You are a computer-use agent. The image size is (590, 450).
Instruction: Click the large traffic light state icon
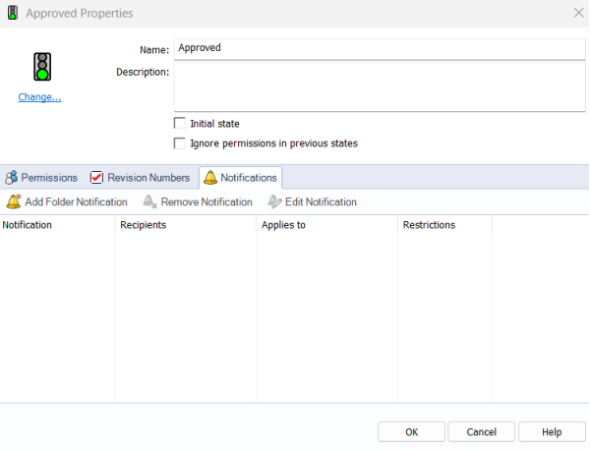[x=42, y=67]
